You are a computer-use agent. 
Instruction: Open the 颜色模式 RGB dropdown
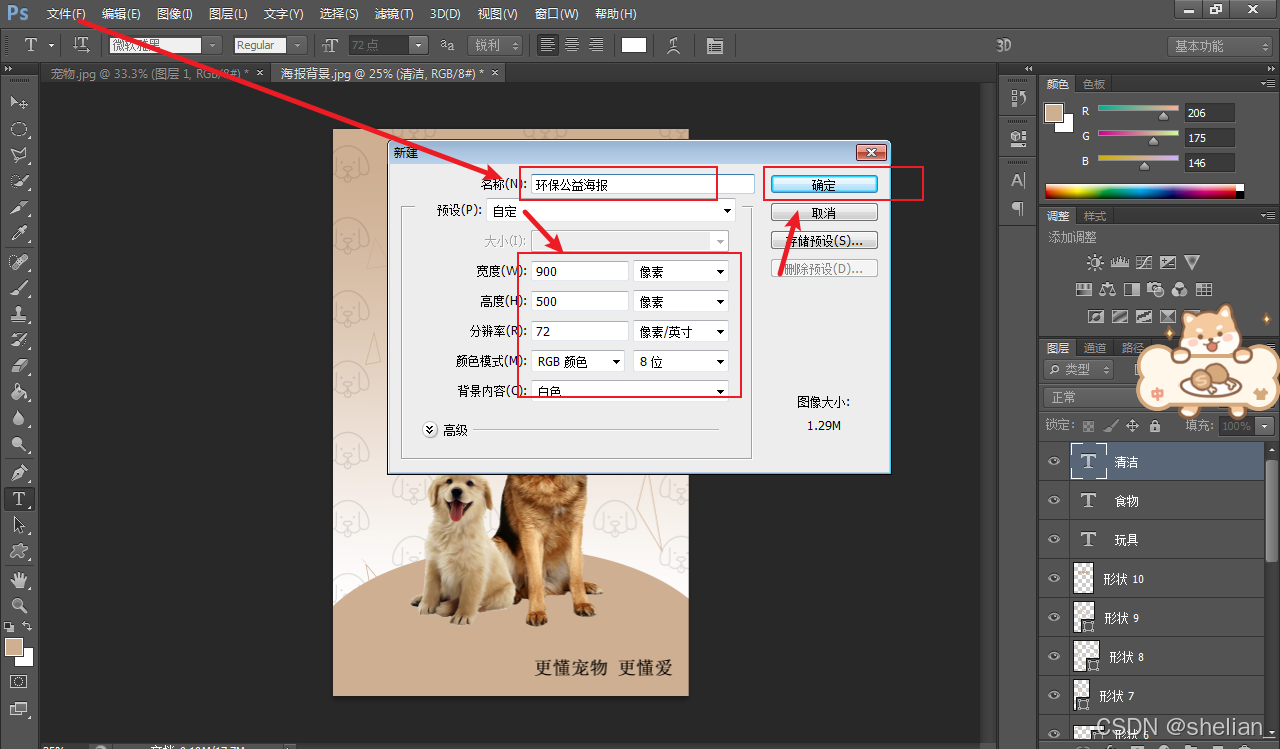pyautogui.click(x=578, y=361)
